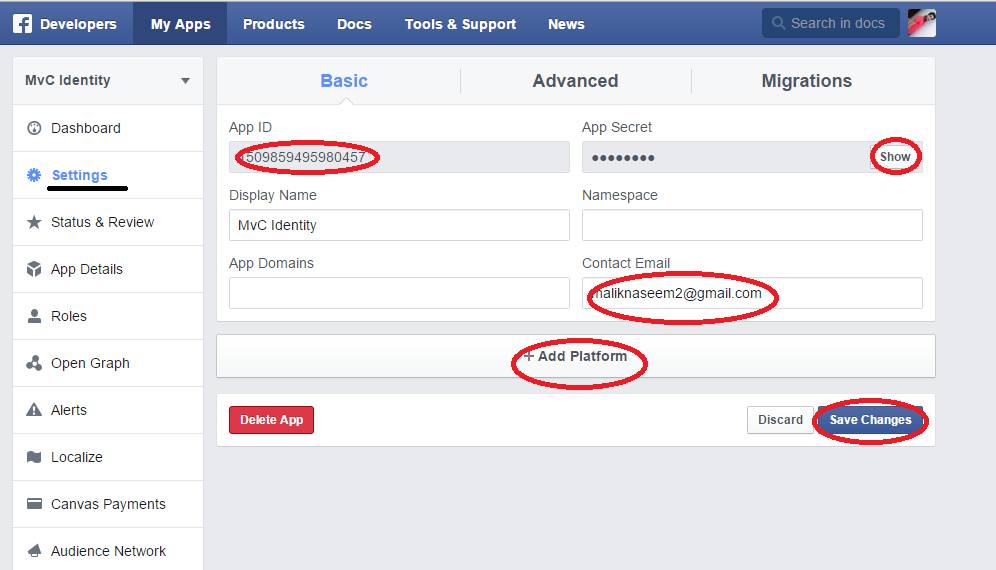Click the Roles person icon

pyautogui.click(x=34, y=316)
